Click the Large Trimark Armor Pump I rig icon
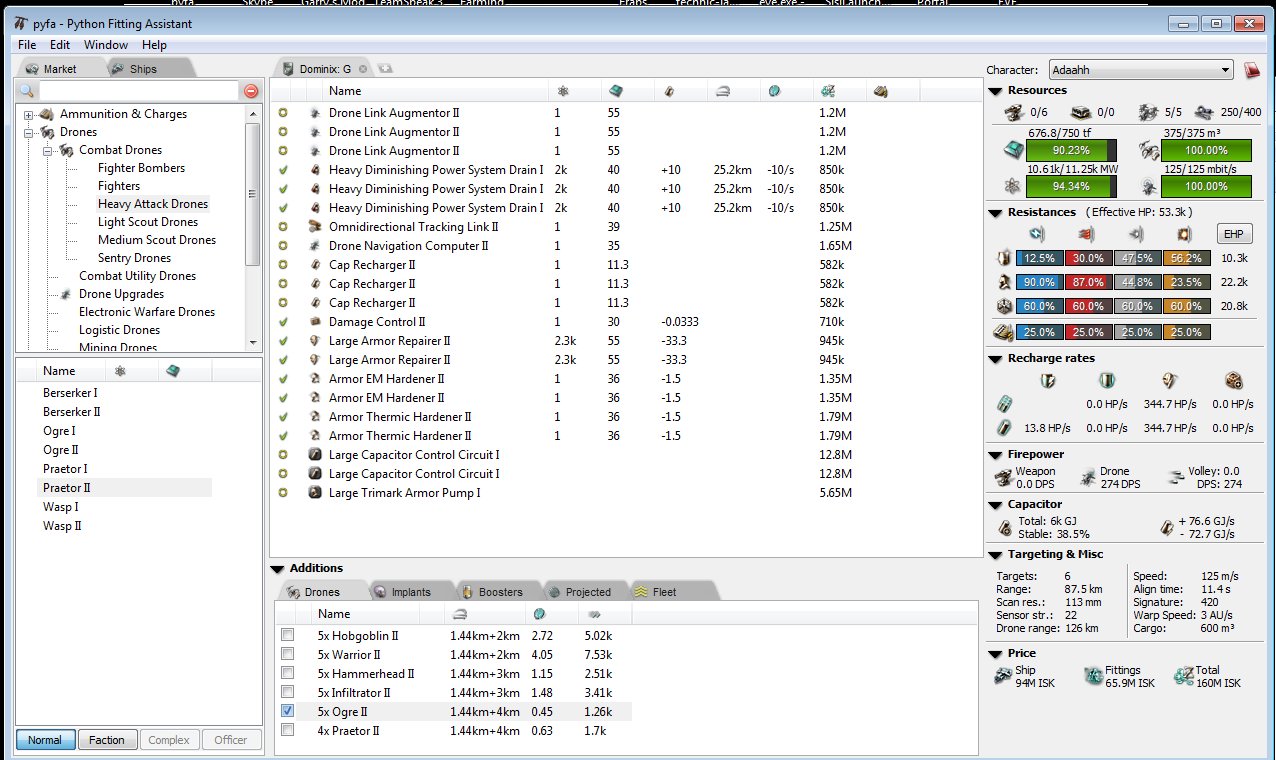The image size is (1276, 760). tap(315, 493)
